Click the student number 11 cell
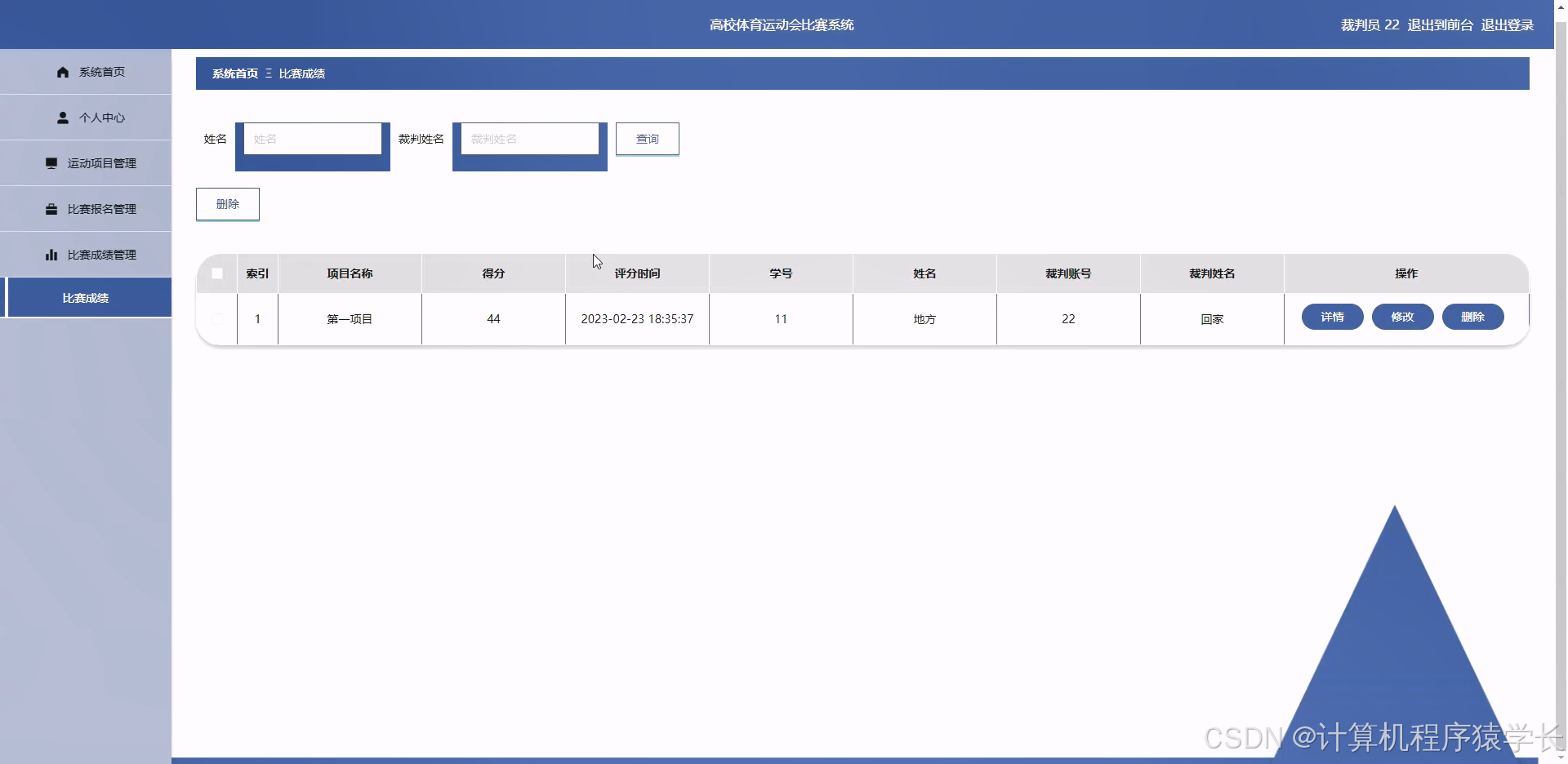Viewport: 1568px width, 764px height. click(x=781, y=319)
